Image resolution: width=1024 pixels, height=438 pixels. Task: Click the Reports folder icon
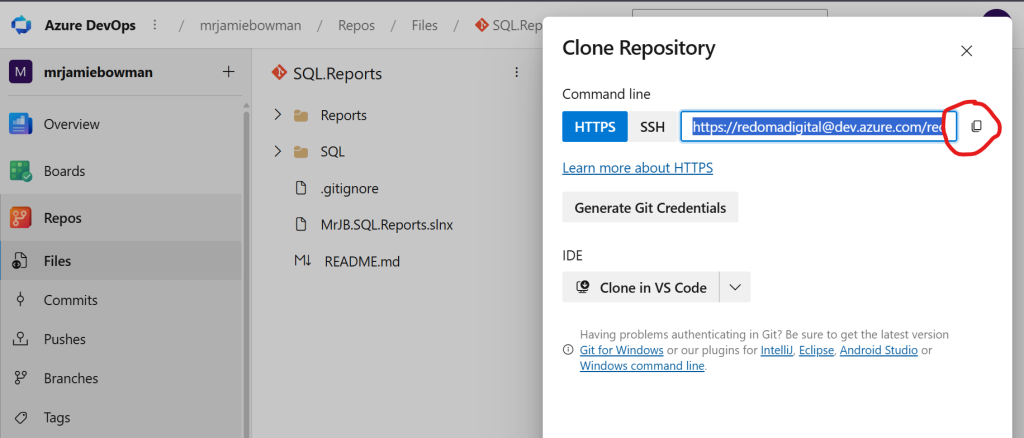point(301,116)
